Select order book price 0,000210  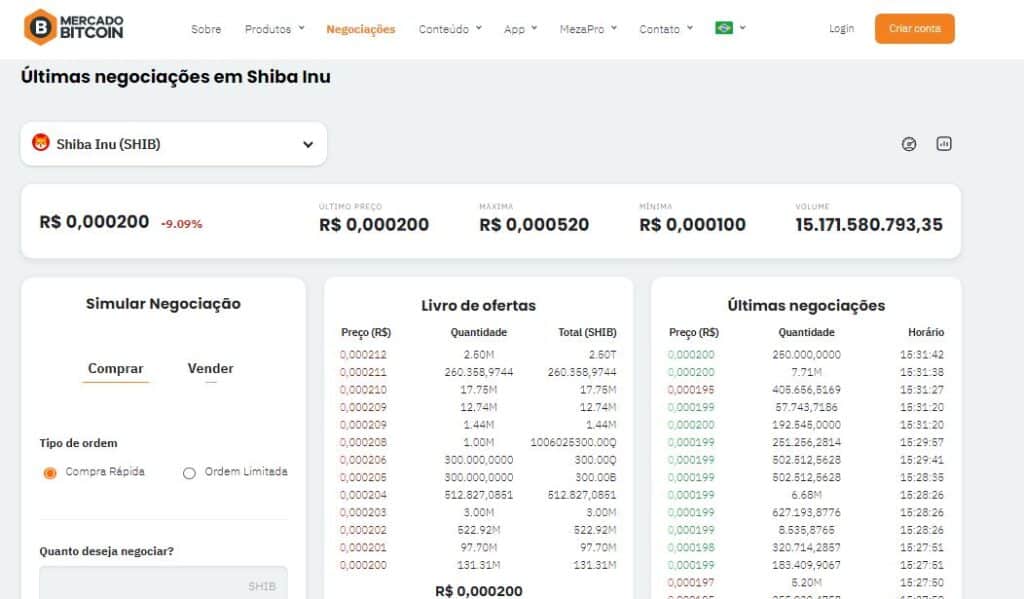363,390
